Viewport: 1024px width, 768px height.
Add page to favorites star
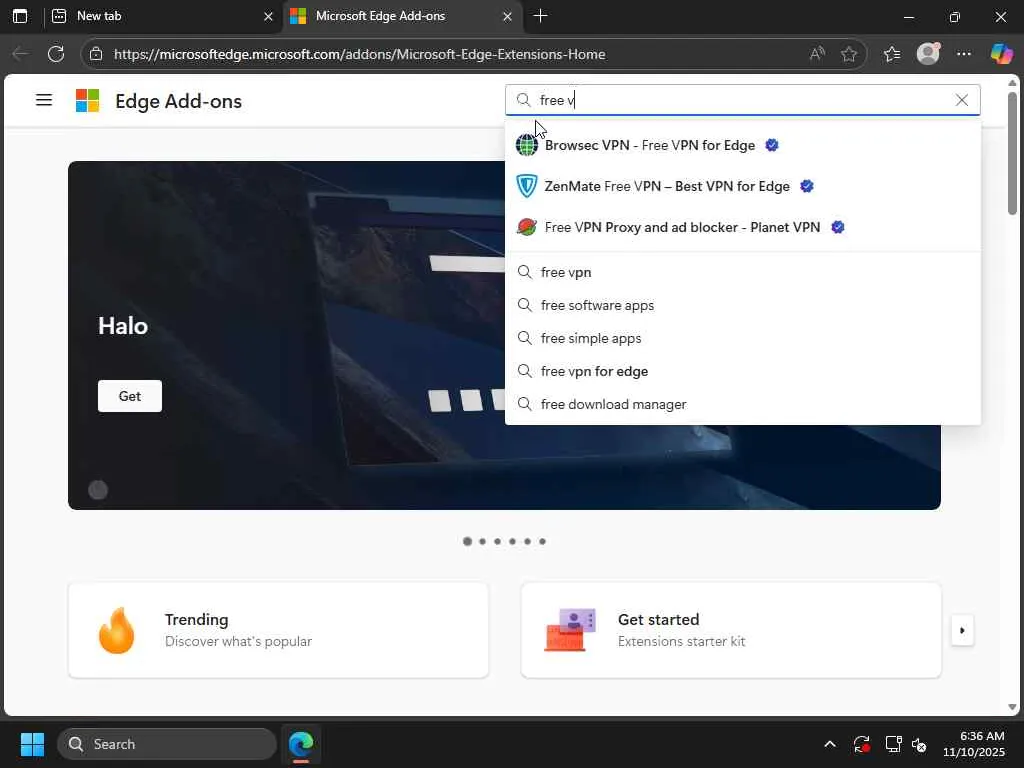[849, 54]
